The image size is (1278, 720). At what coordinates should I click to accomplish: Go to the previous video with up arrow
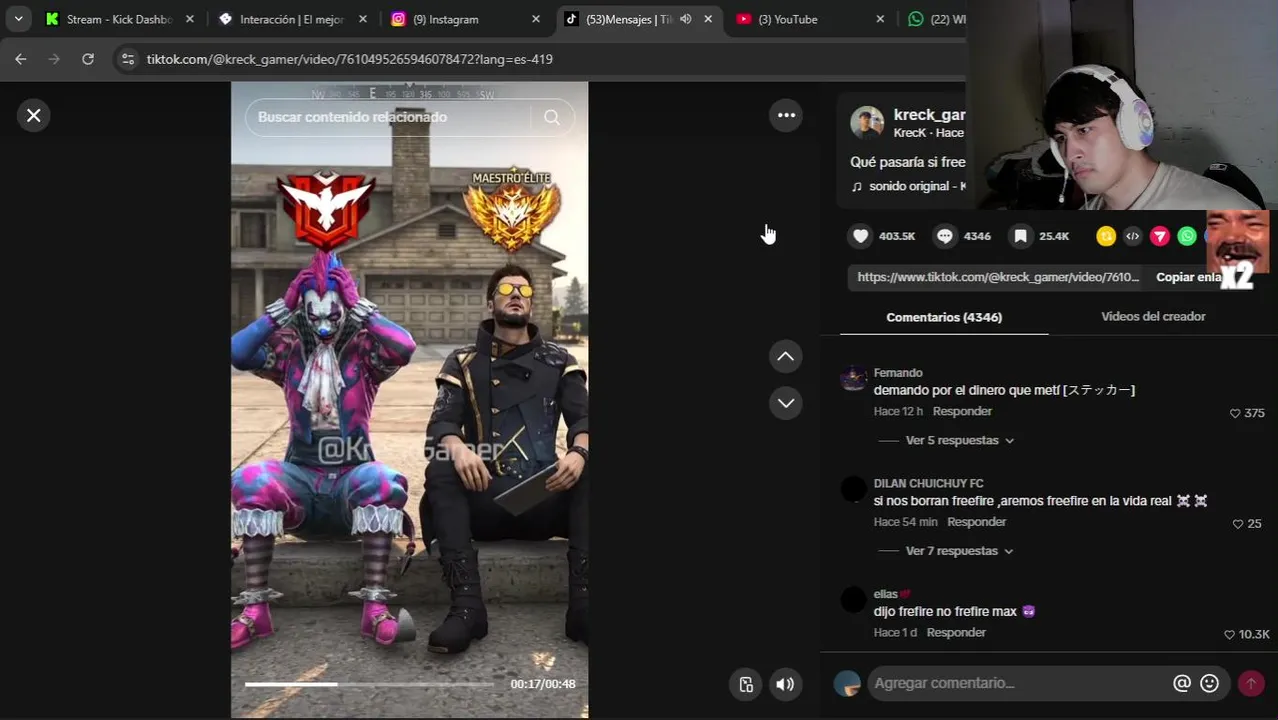[785, 356]
